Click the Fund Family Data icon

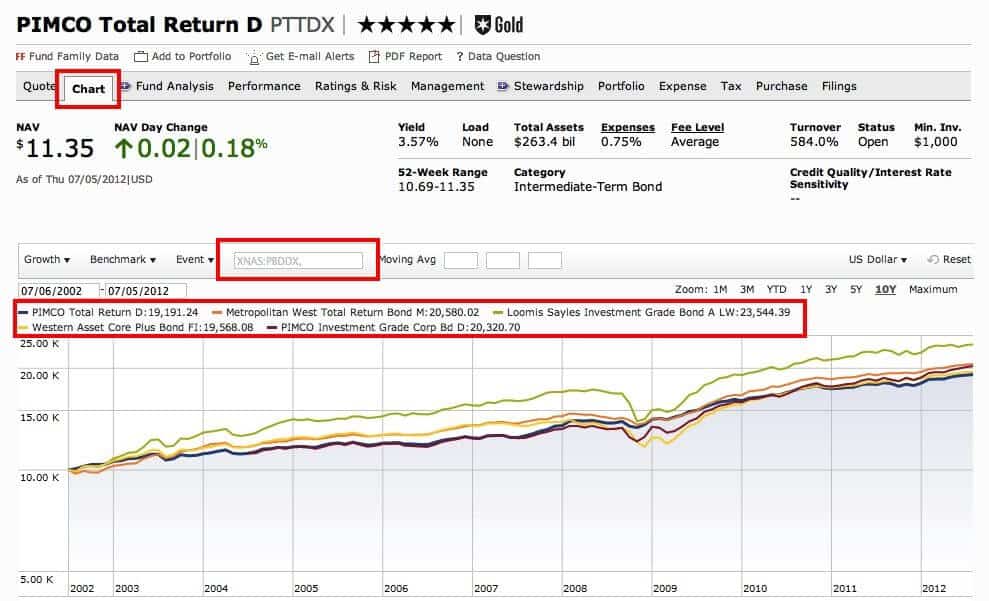(20, 57)
